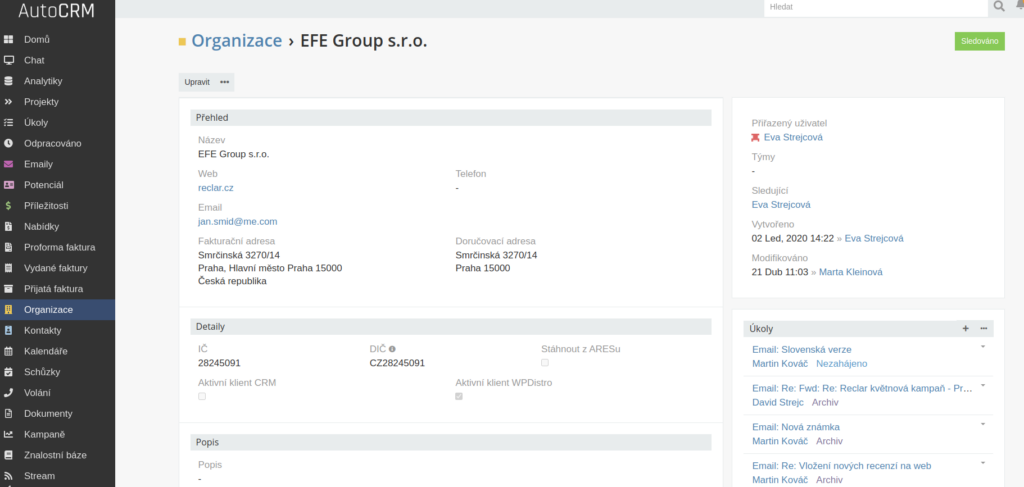1024x487 pixels.
Task: Open the three-dots menu next to Upravit
Action: (x=225, y=82)
